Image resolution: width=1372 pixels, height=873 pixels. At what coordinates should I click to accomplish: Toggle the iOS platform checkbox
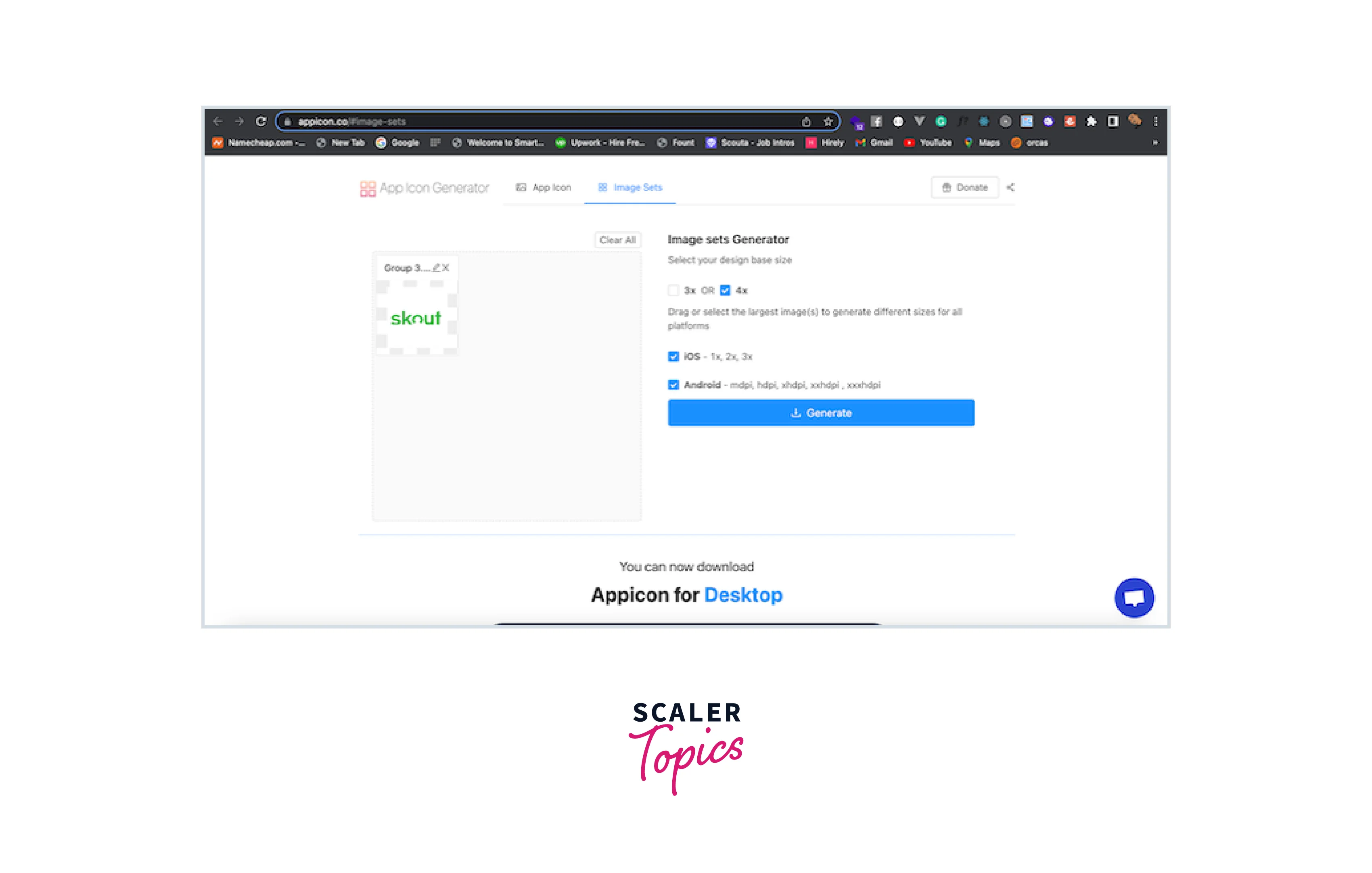pyautogui.click(x=673, y=357)
